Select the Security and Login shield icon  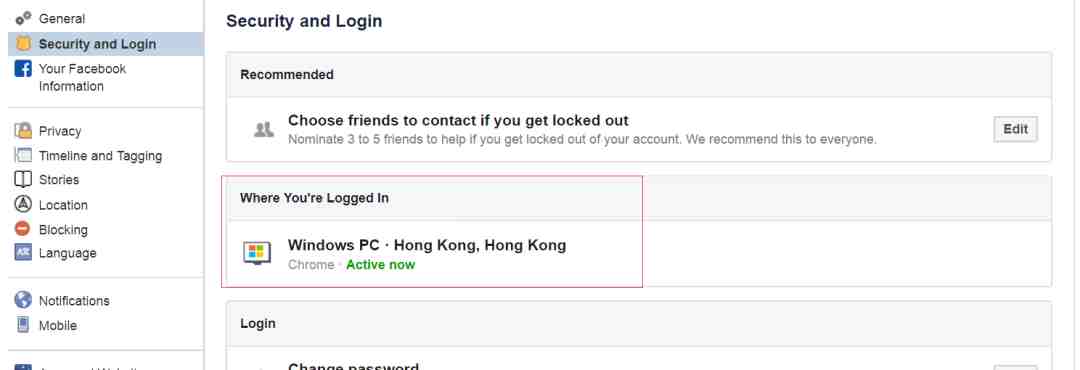pyautogui.click(x=23, y=43)
